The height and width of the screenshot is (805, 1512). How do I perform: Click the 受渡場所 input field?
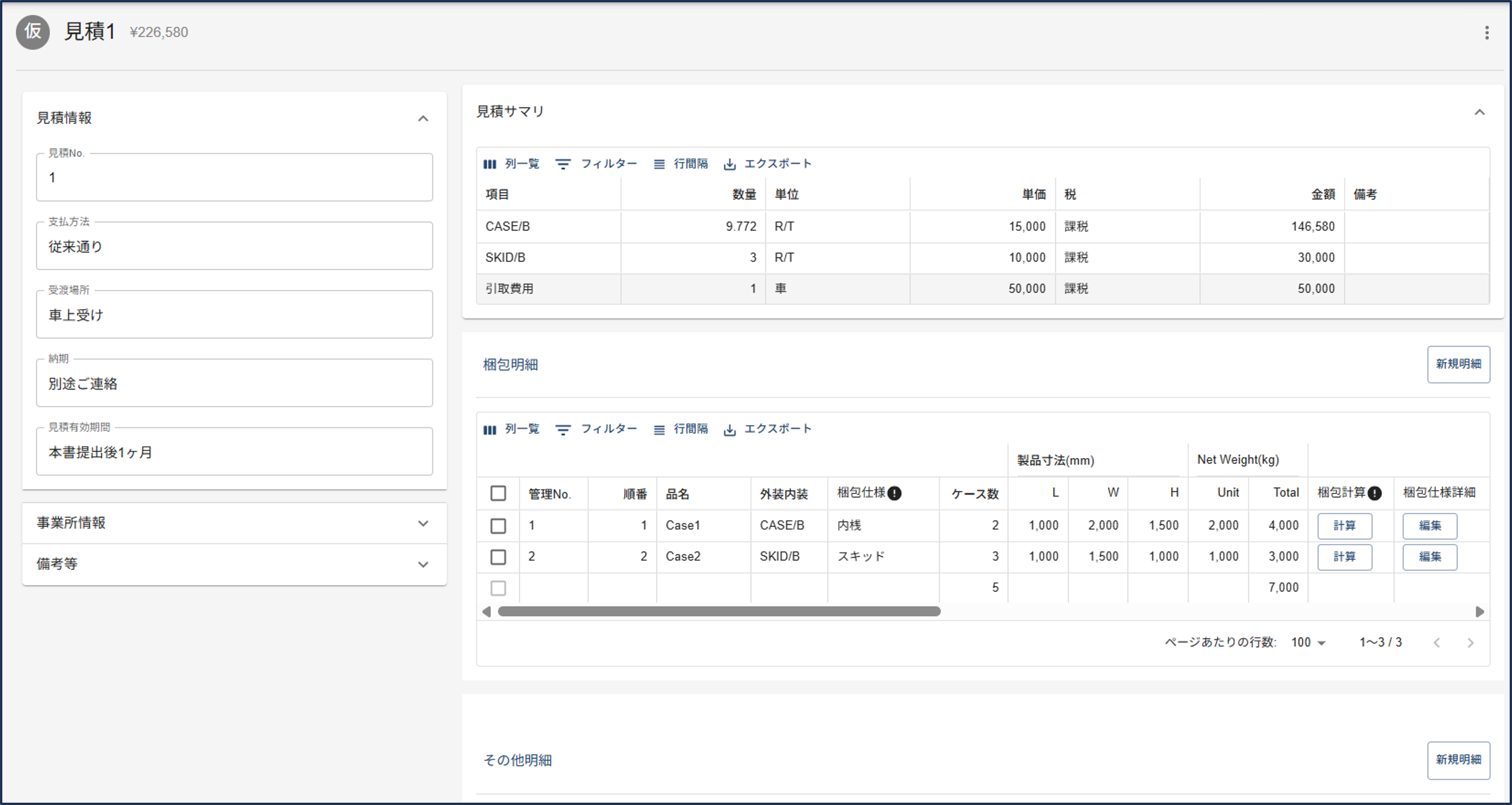point(234,315)
